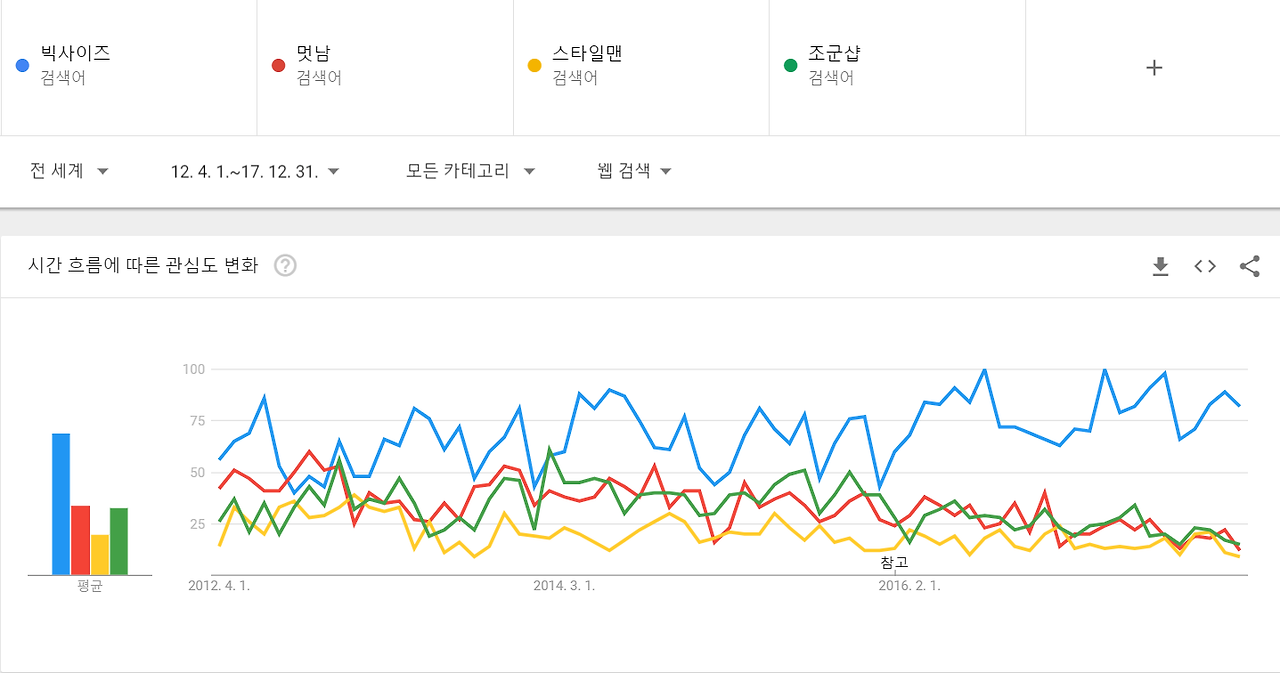Add a comparison term with plus icon
The width and height of the screenshot is (1280, 673).
pyautogui.click(x=1154, y=68)
